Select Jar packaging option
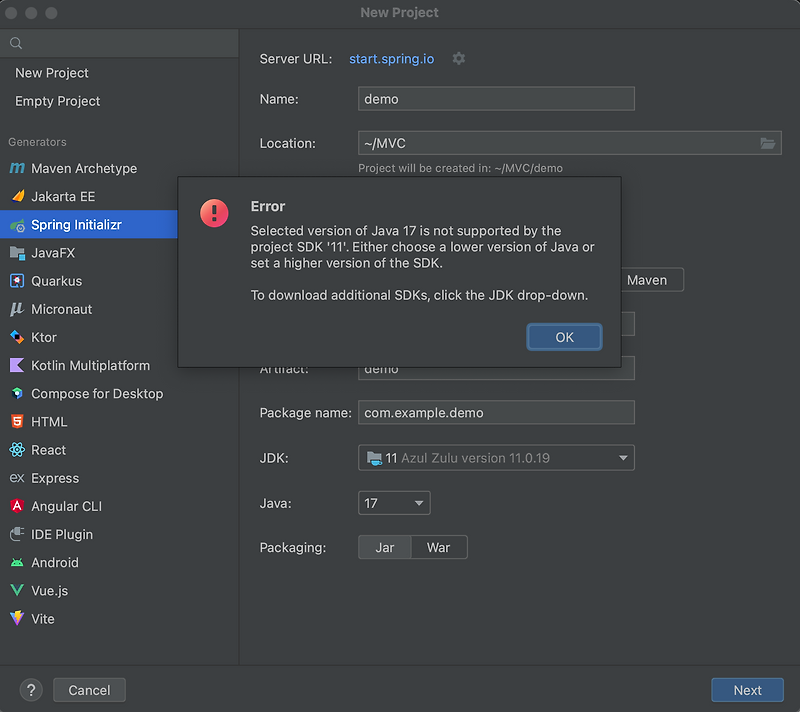 point(385,548)
